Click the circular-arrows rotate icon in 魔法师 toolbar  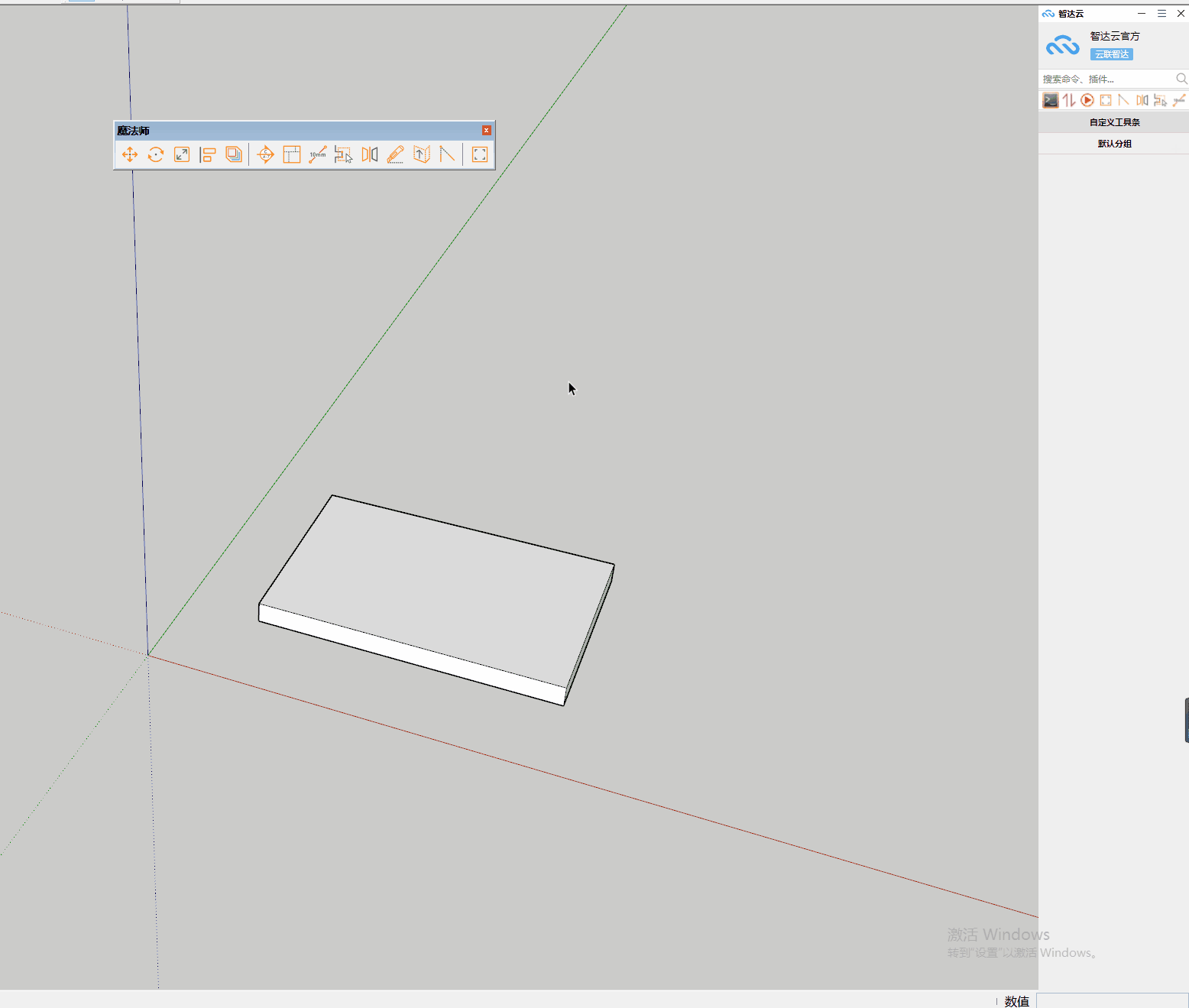[156, 154]
